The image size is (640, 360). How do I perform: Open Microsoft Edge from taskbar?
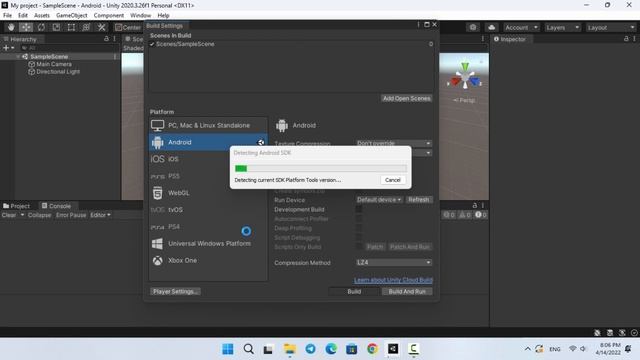[x=331, y=349]
